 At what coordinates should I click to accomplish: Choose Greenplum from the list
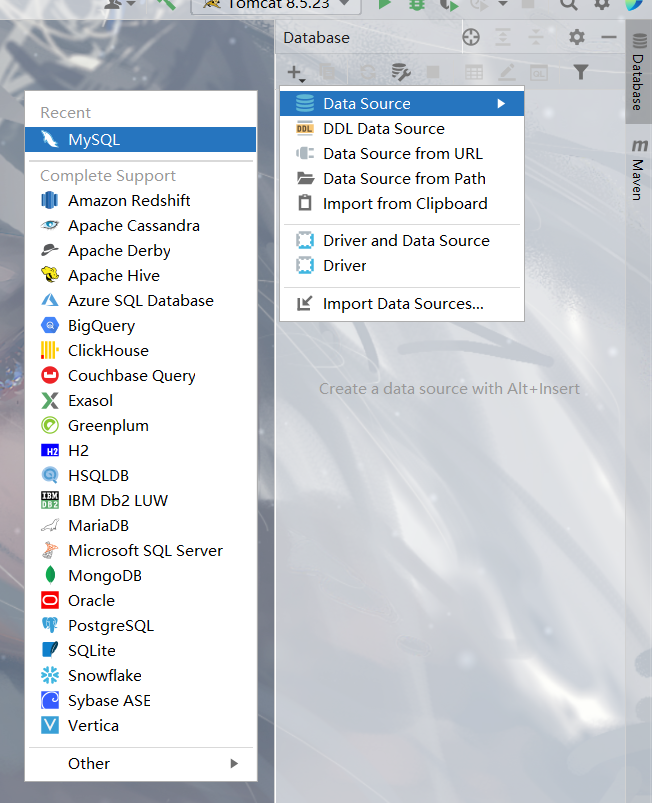pyautogui.click(x=140, y=426)
